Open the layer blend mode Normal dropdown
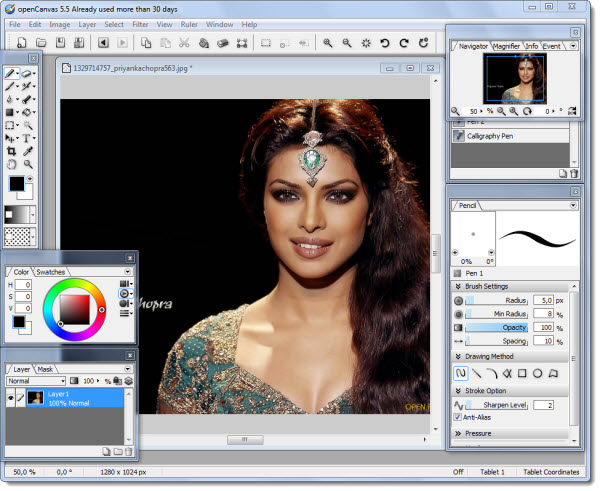600x491 pixels. click(x=36, y=381)
